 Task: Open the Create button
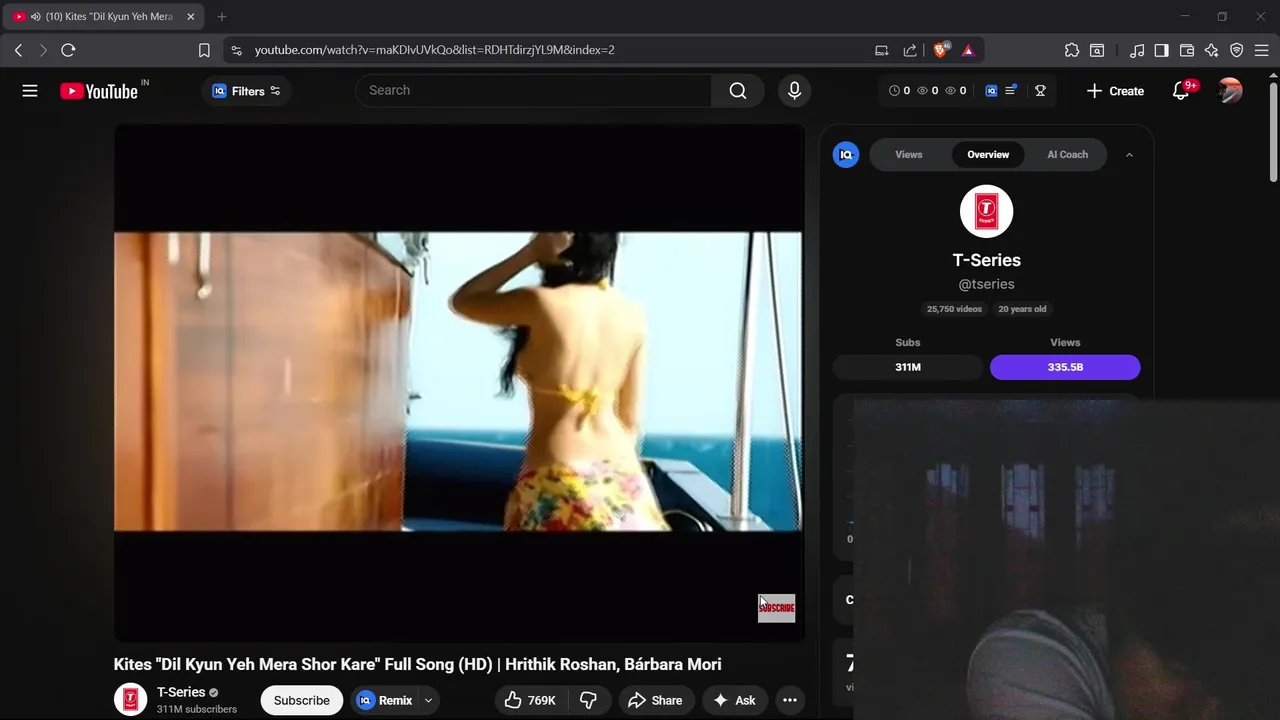click(1115, 91)
